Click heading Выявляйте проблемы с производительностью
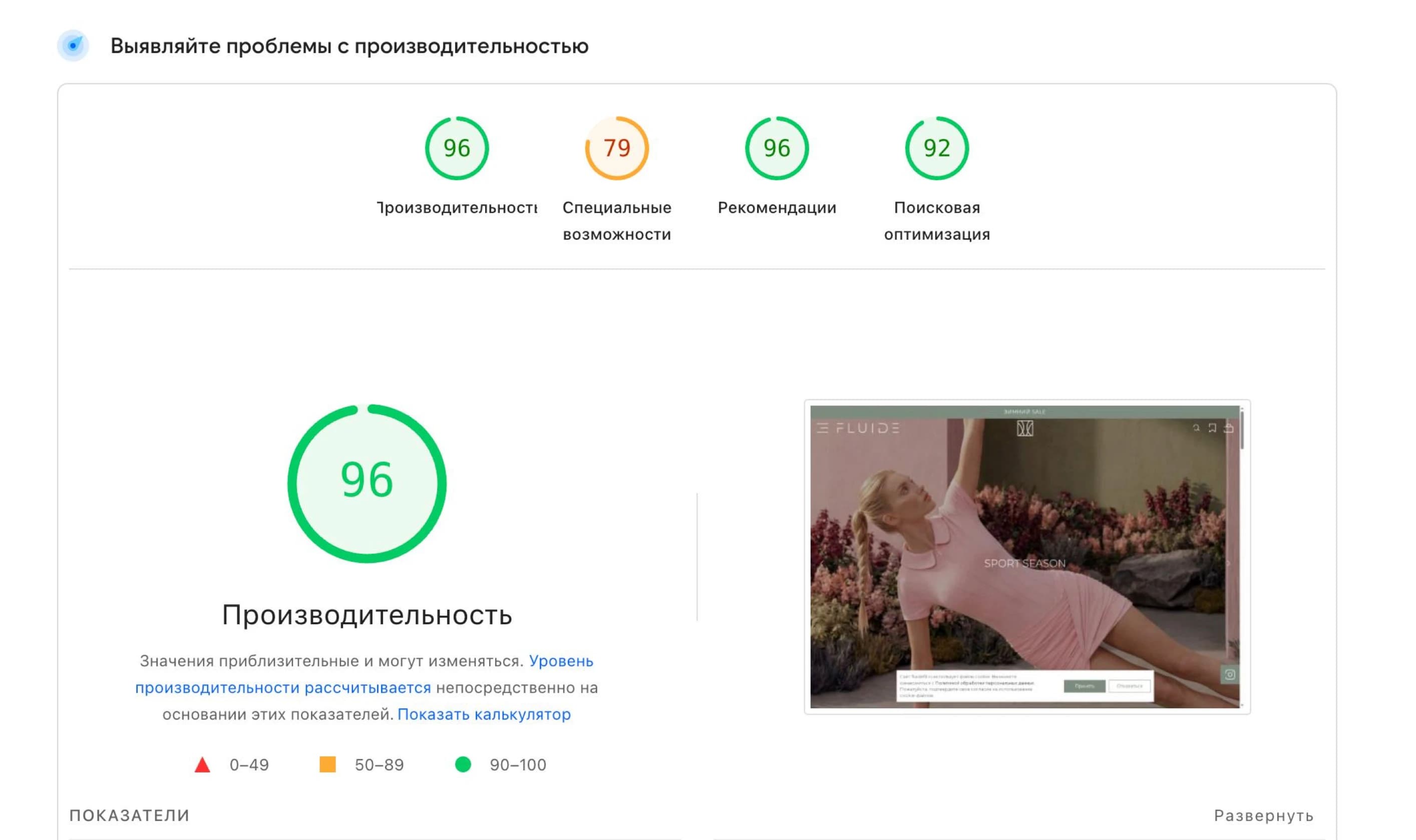 349,46
